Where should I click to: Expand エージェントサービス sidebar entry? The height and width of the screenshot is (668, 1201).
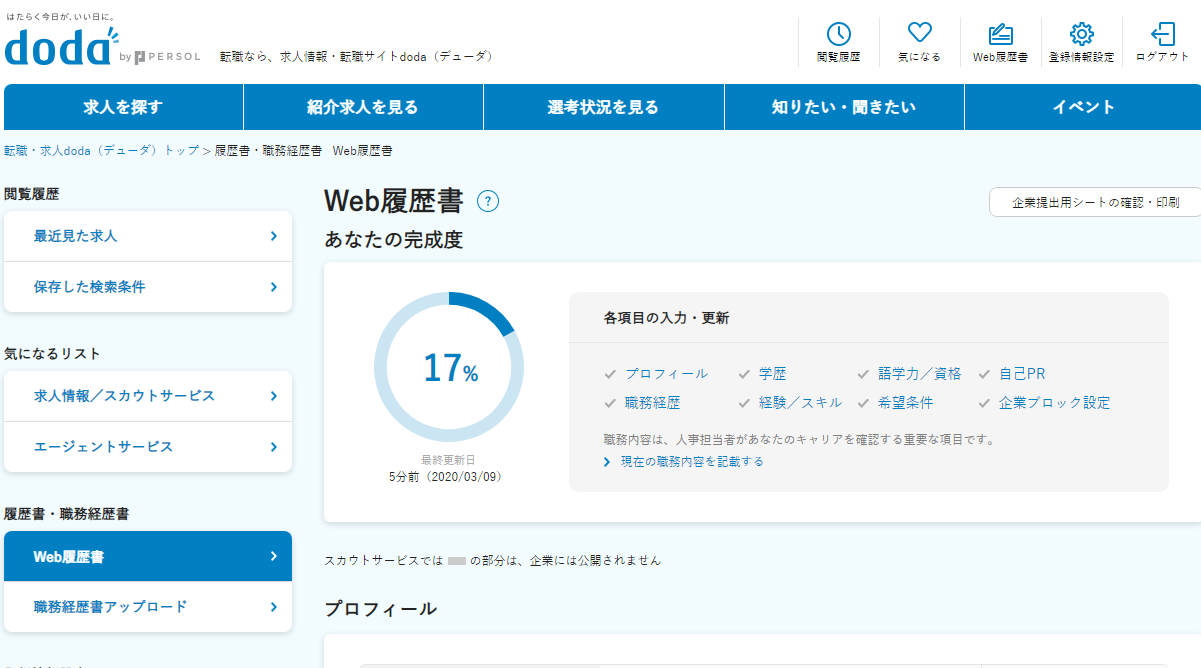(x=148, y=447)
